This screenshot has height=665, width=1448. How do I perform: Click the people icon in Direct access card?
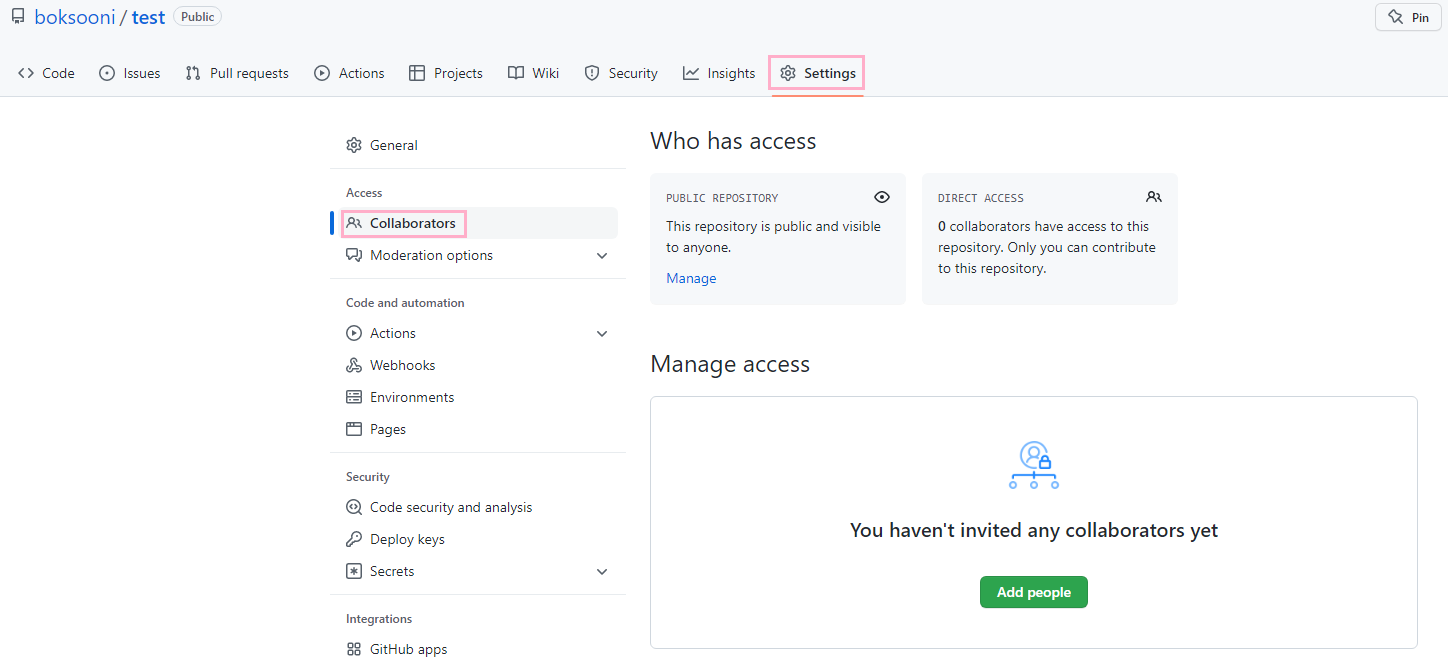coord(1154,197)
